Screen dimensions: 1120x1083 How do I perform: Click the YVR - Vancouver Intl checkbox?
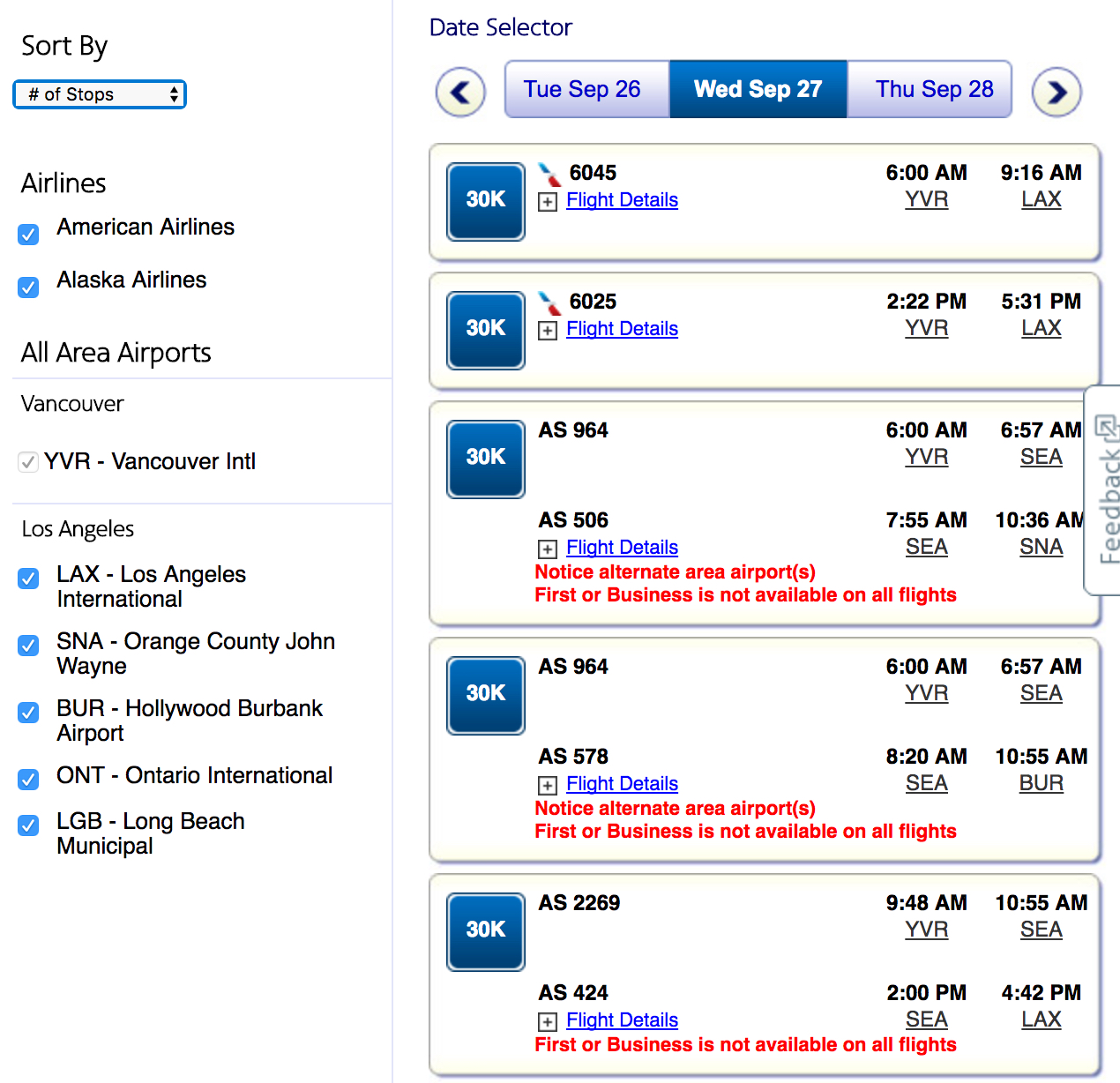28,462
